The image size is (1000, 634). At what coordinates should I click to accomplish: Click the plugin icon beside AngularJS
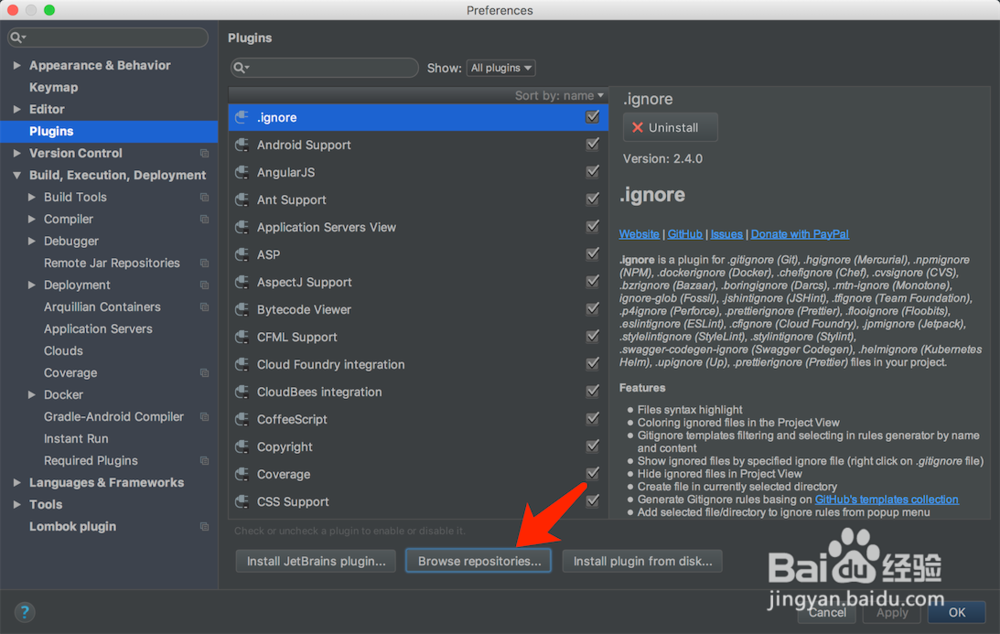tap(242, 172)
